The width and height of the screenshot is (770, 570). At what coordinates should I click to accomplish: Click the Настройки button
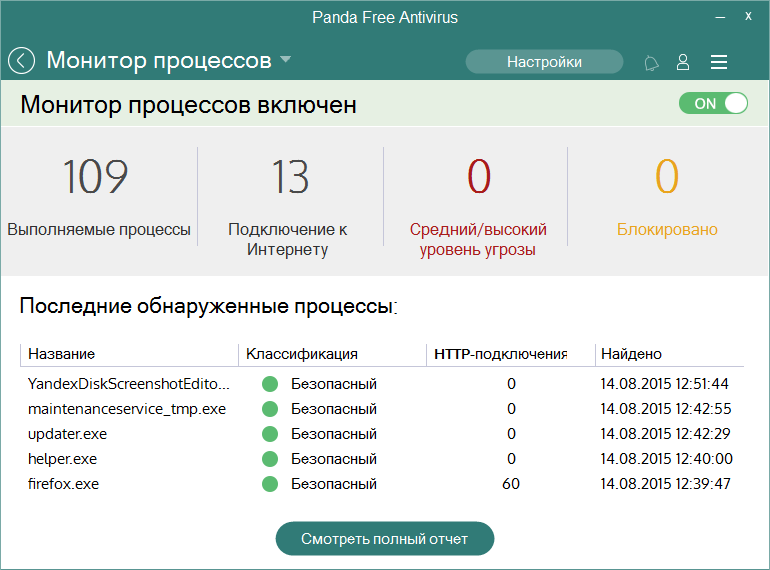pyautogui.click(x=544, y=62)
